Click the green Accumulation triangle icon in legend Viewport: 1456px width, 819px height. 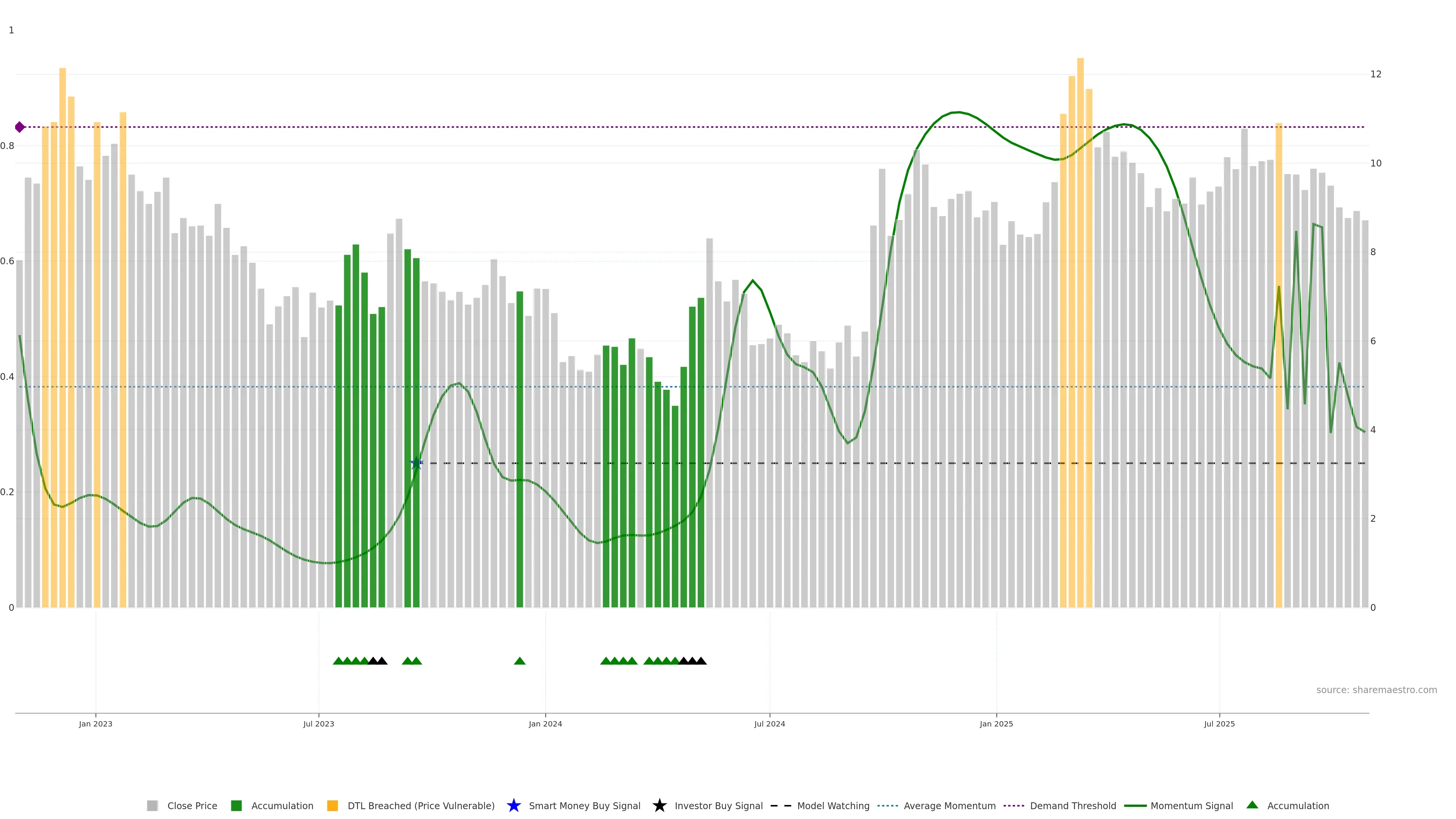coord(1252,805)
